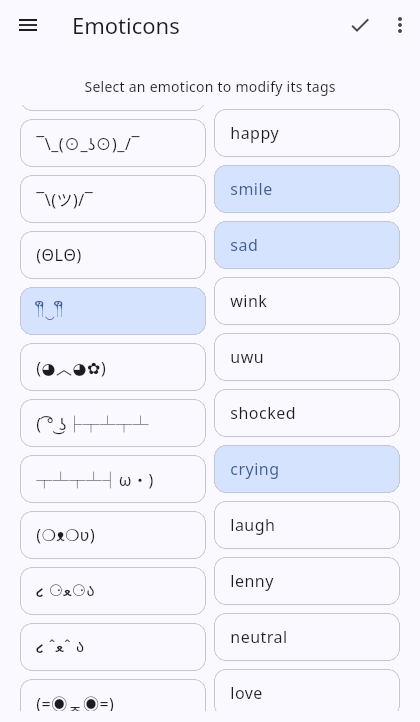Enable the 'wink' tag
Viewport: 420px width, 722px height.
click(307, 301)
